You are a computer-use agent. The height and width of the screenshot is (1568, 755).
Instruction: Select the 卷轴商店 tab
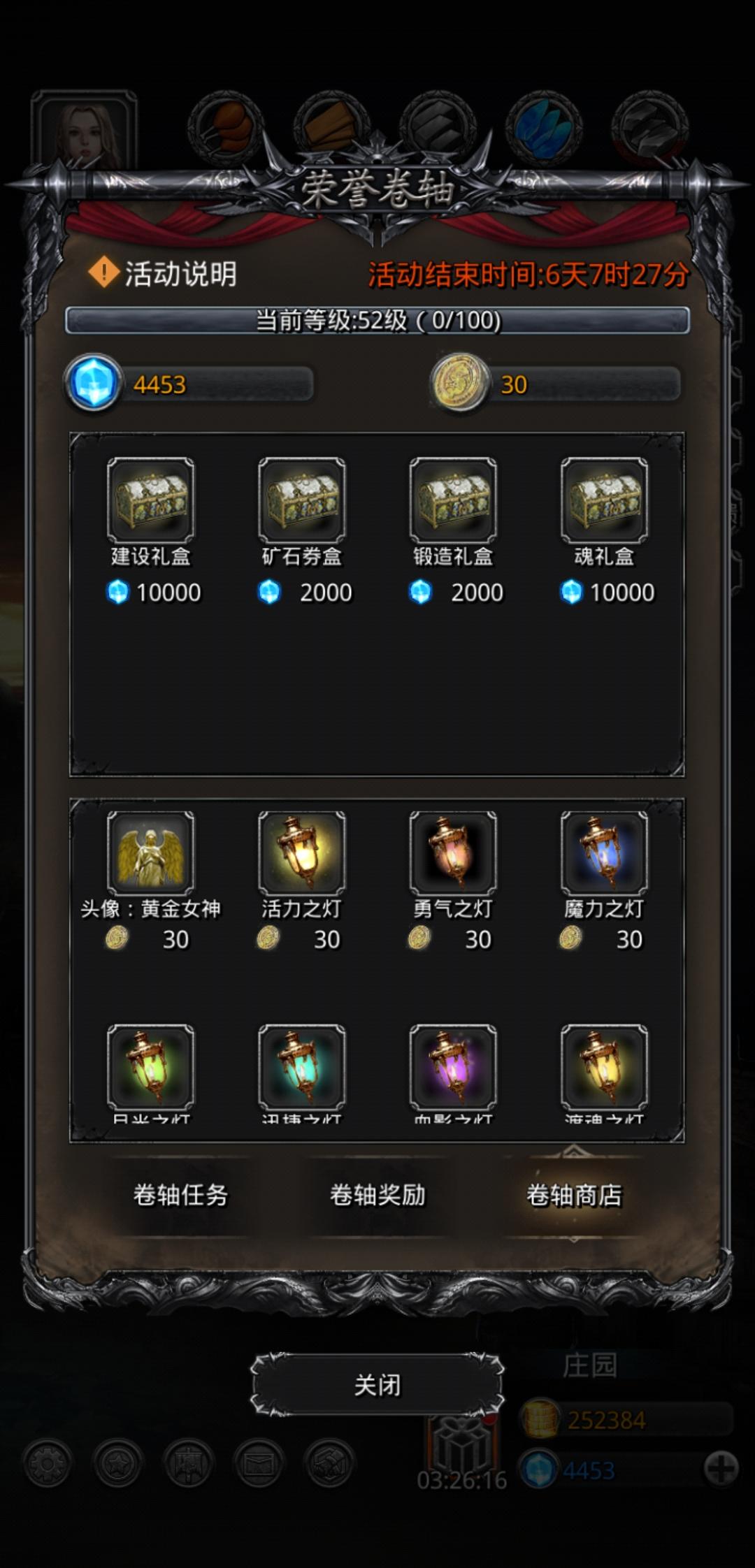pos(574,1195)
